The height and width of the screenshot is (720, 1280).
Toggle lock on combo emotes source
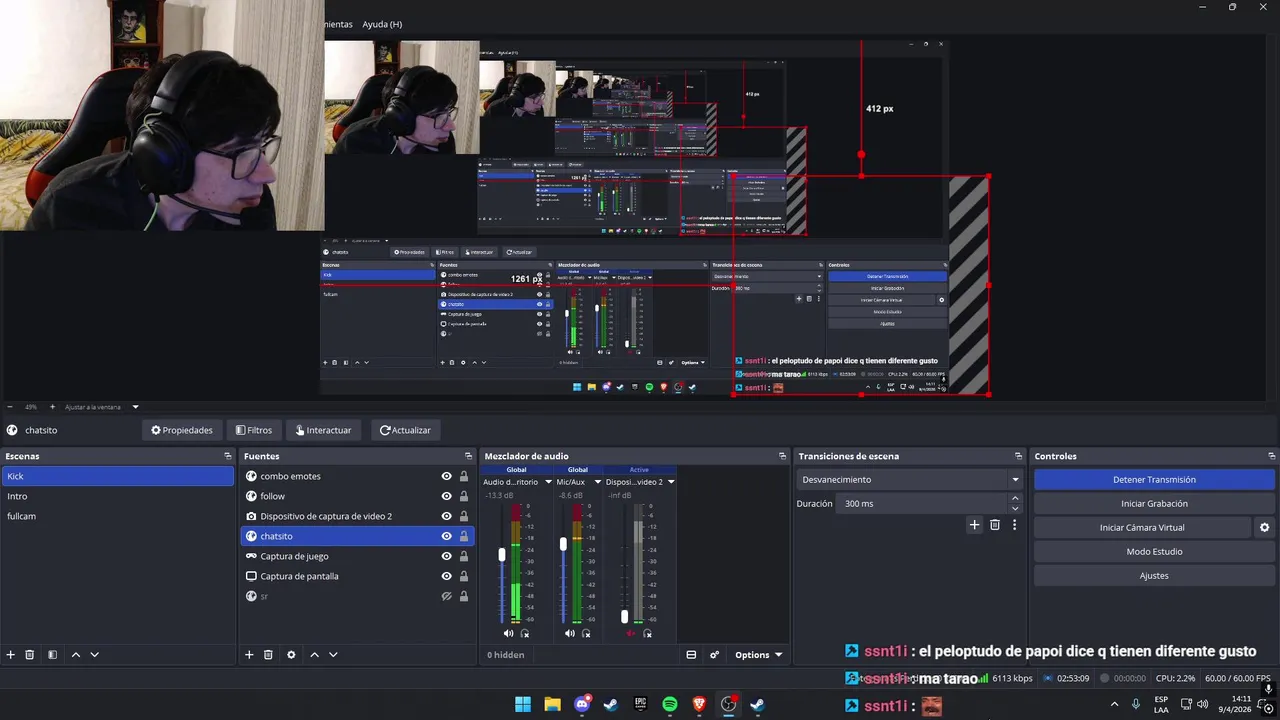click(464, 476)
